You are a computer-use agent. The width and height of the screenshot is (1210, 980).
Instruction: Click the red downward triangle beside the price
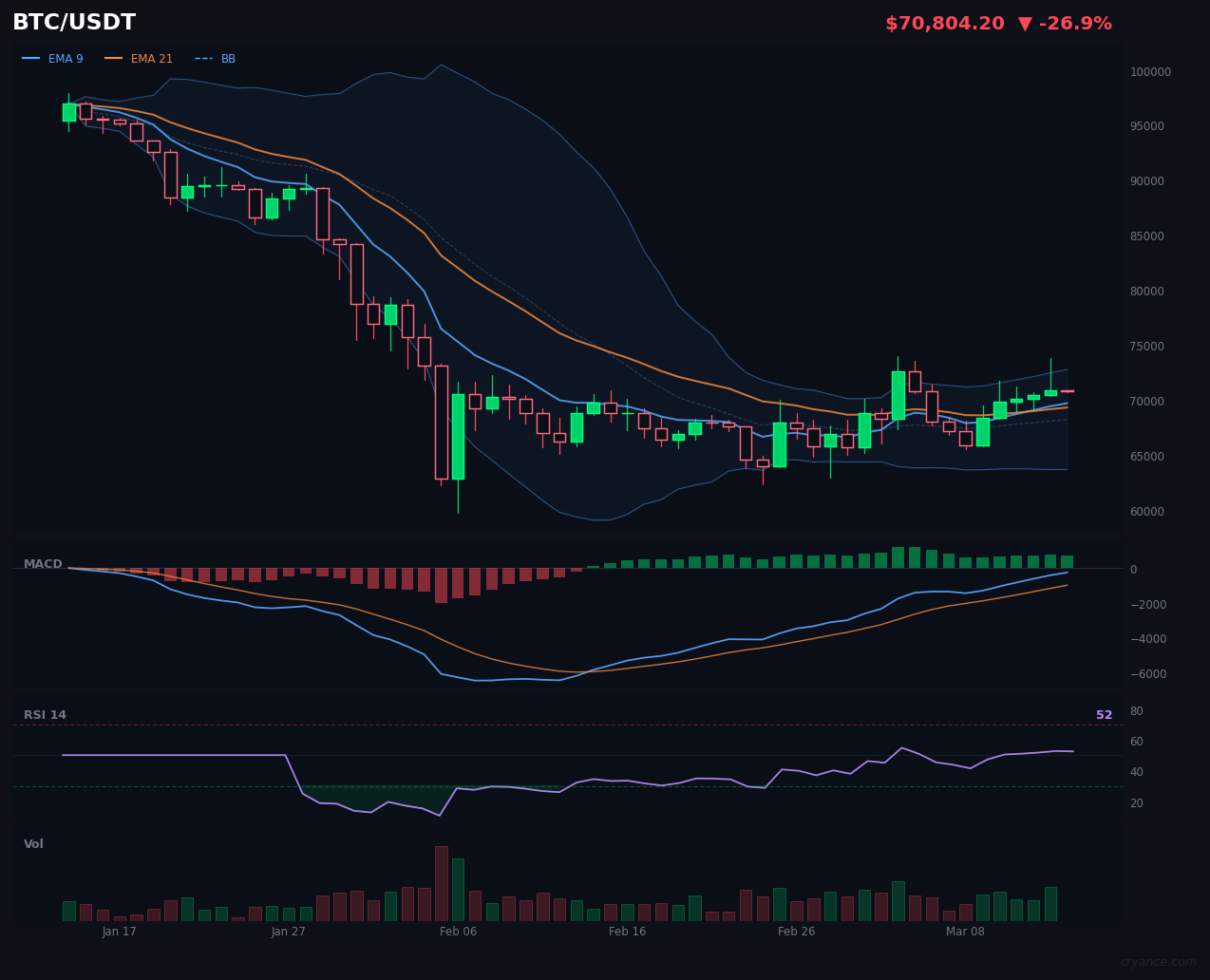[x=1027, y=23]
